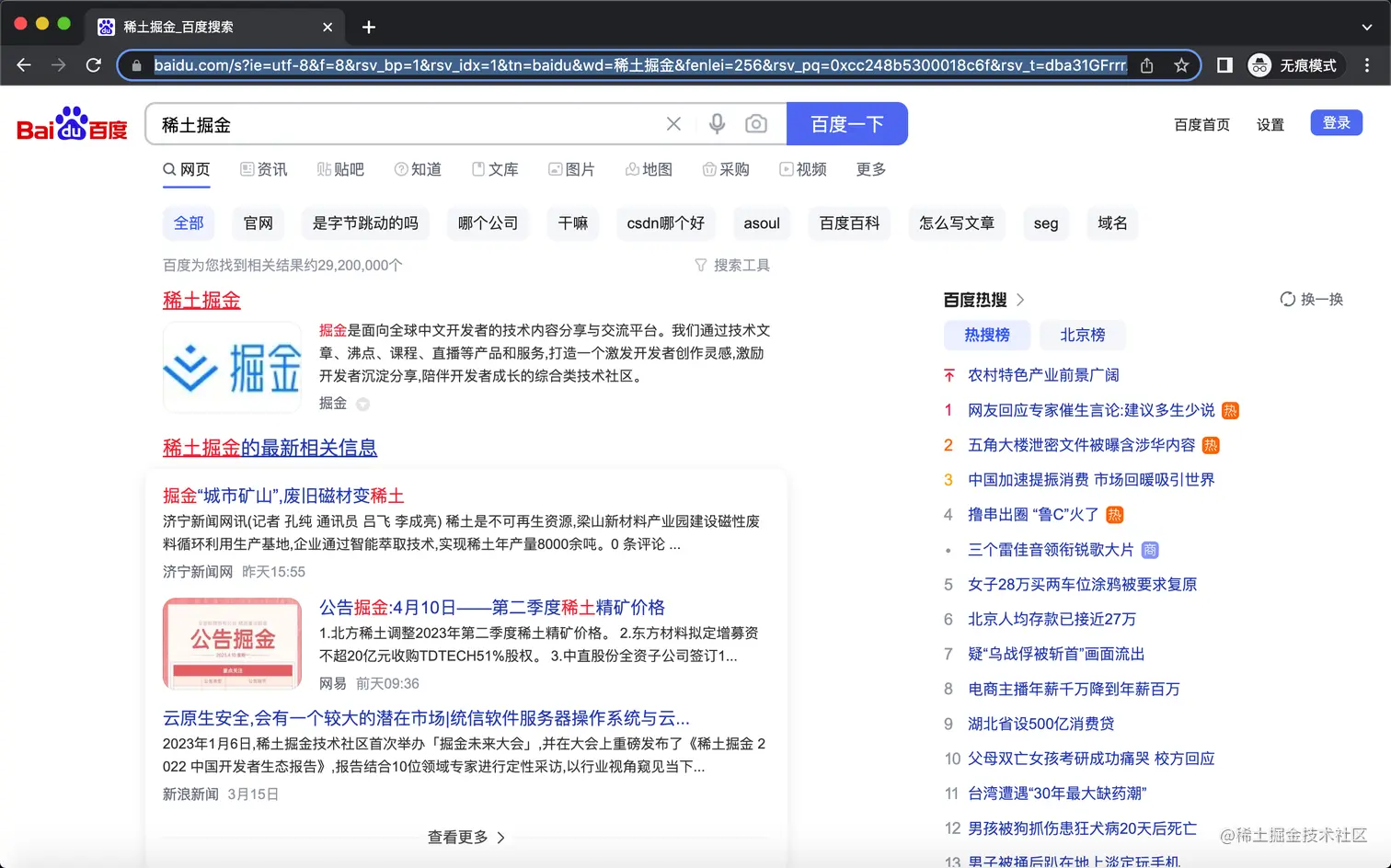
Task: Select the 怎么写文章 suggestion chip
Action: click(x=957, y=223)
